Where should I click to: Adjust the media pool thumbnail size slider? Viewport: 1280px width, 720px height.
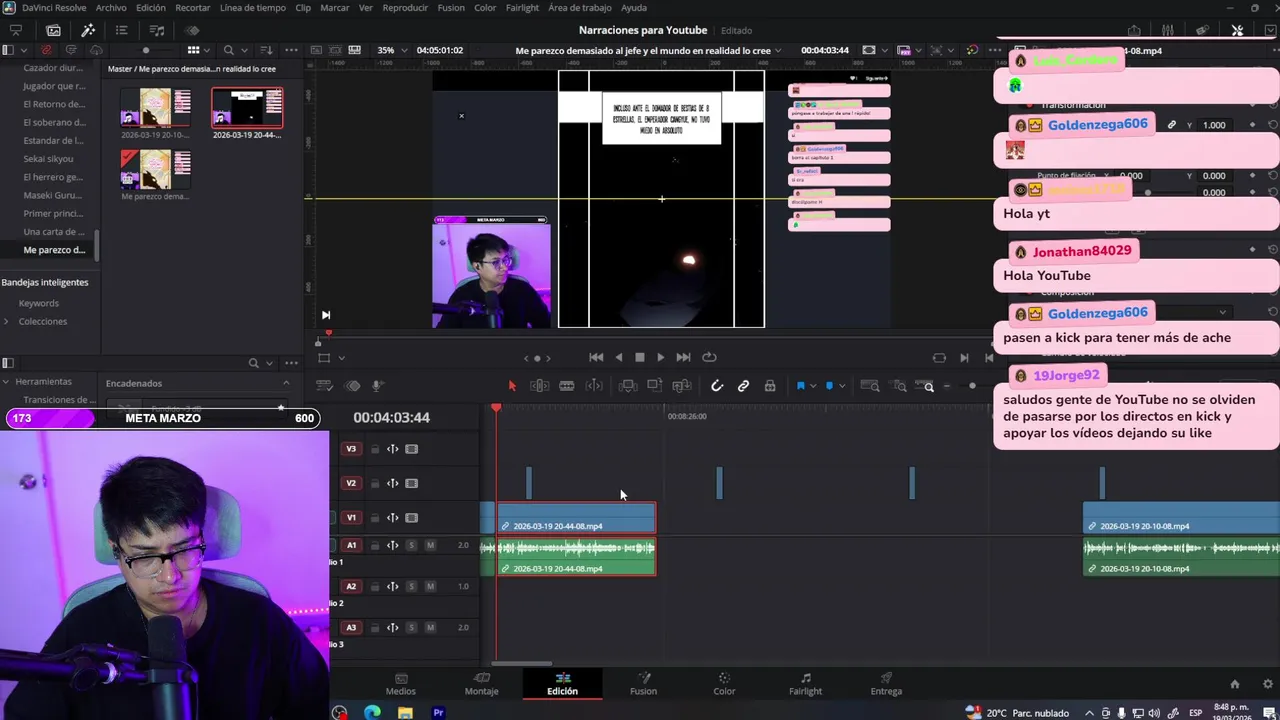point(146,50)
